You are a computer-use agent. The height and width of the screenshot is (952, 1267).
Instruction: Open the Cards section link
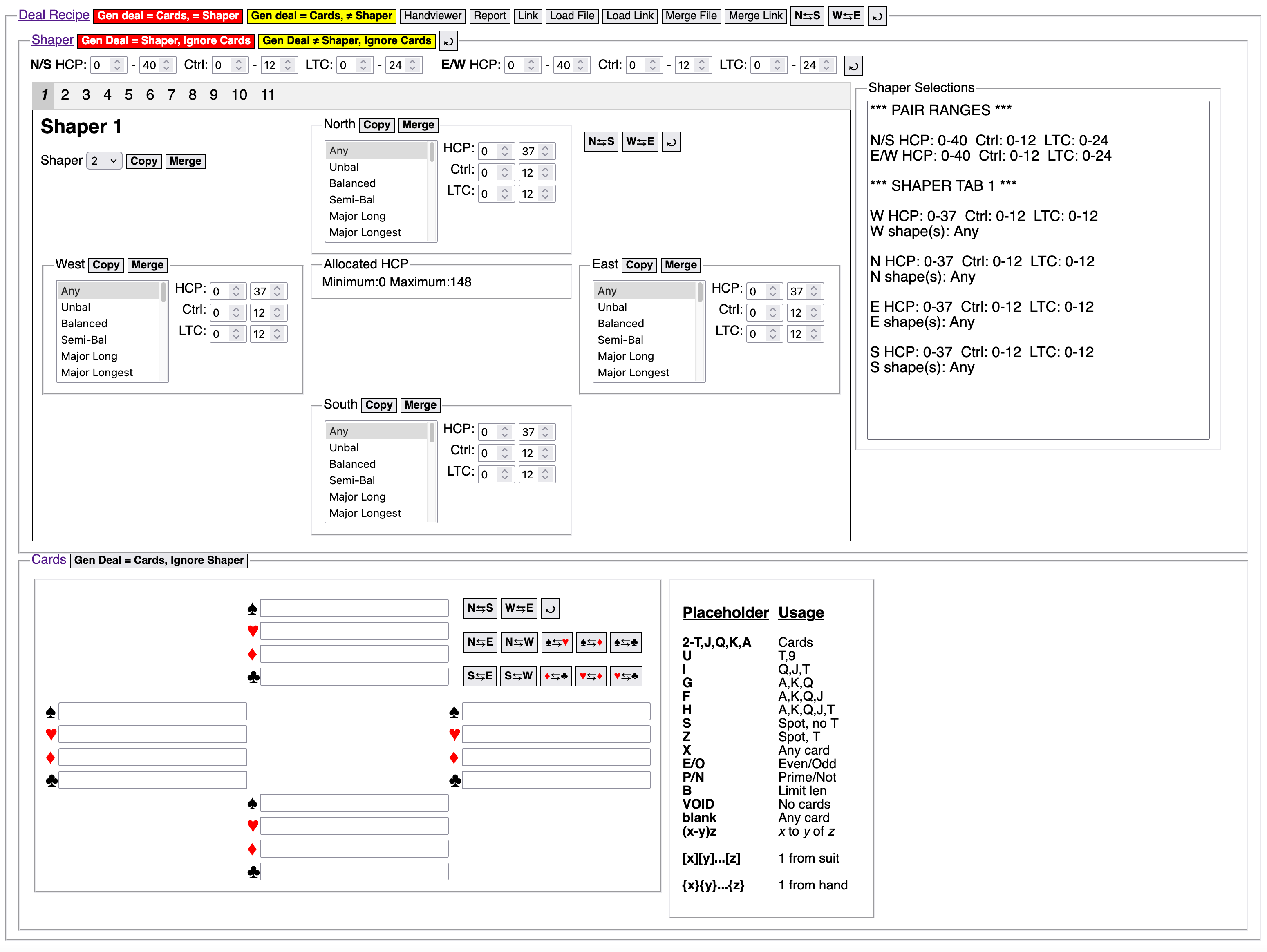(49, 560)
